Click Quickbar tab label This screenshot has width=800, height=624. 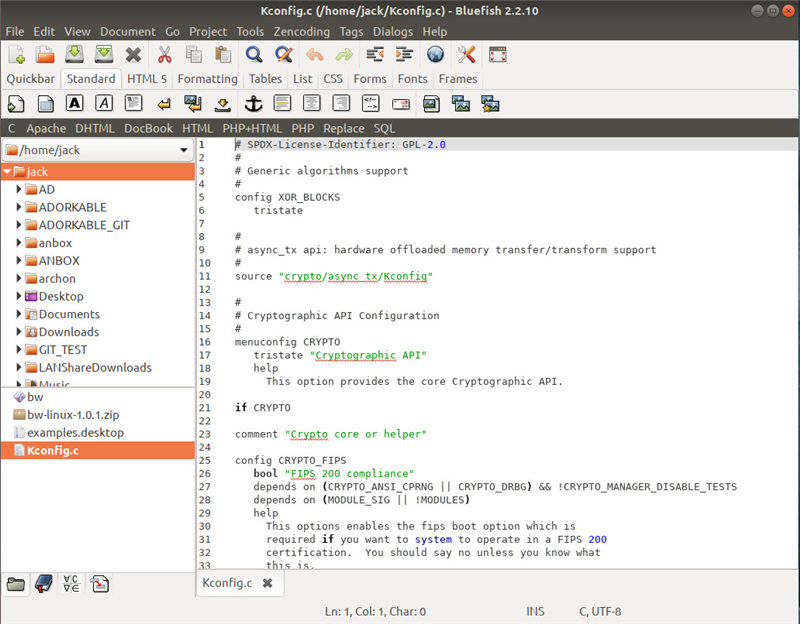click(x=31, y=79)
